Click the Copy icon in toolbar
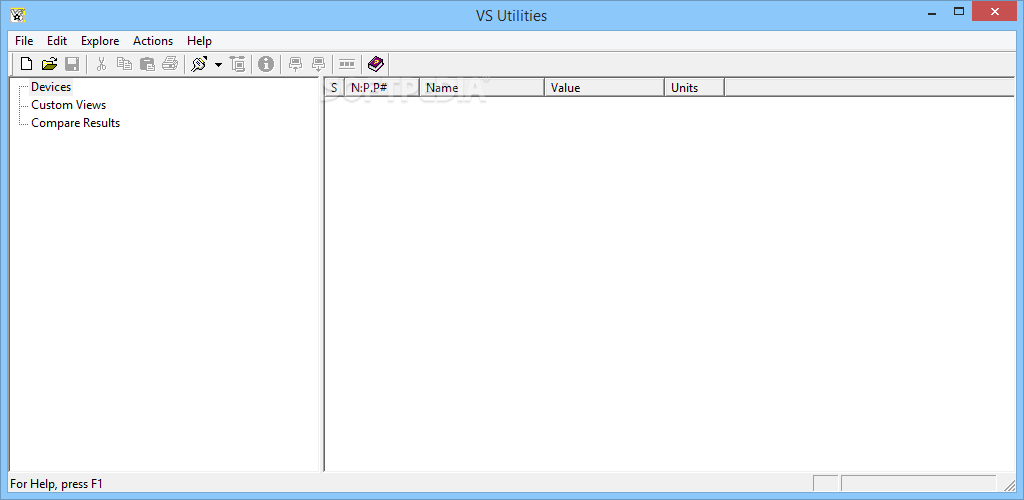The image size is (1024, 500). [124, 64]
